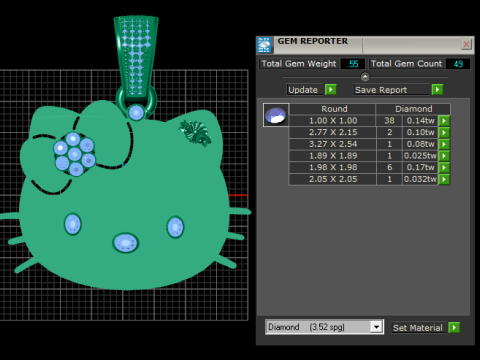Collapse the panel using the round arrow

pyautogui.click(x=365, y=77)
